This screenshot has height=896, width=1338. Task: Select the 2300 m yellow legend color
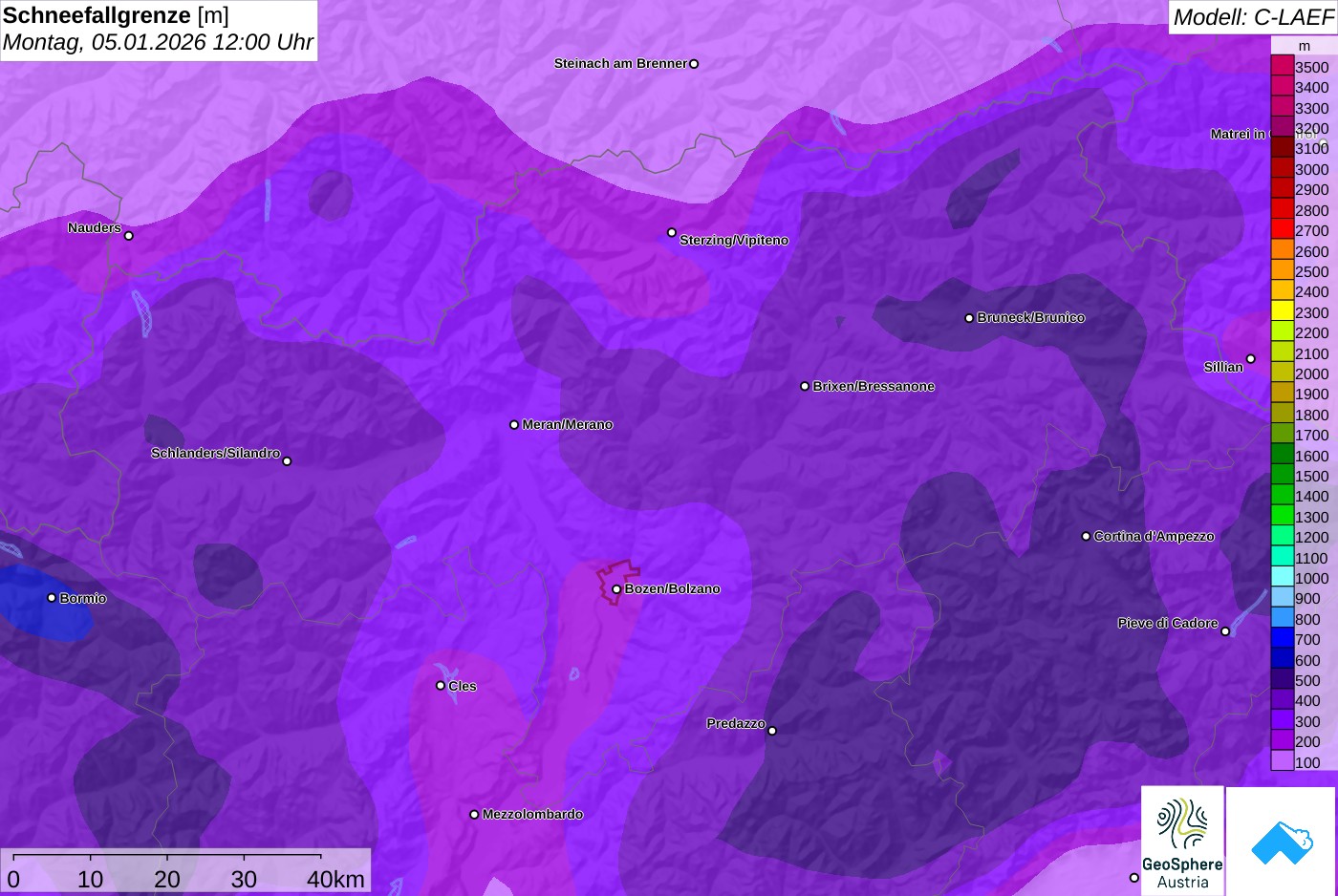1283,310
